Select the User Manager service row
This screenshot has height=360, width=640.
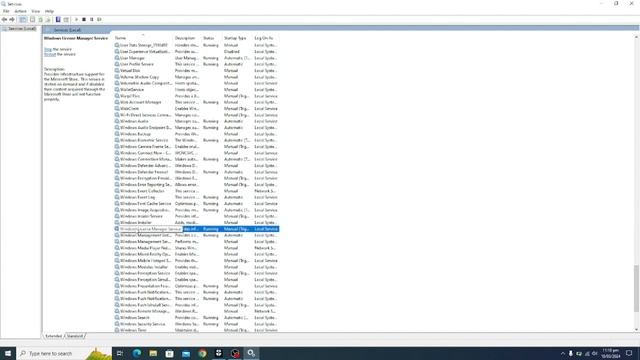pyautogui.click(x=196, y=58)
